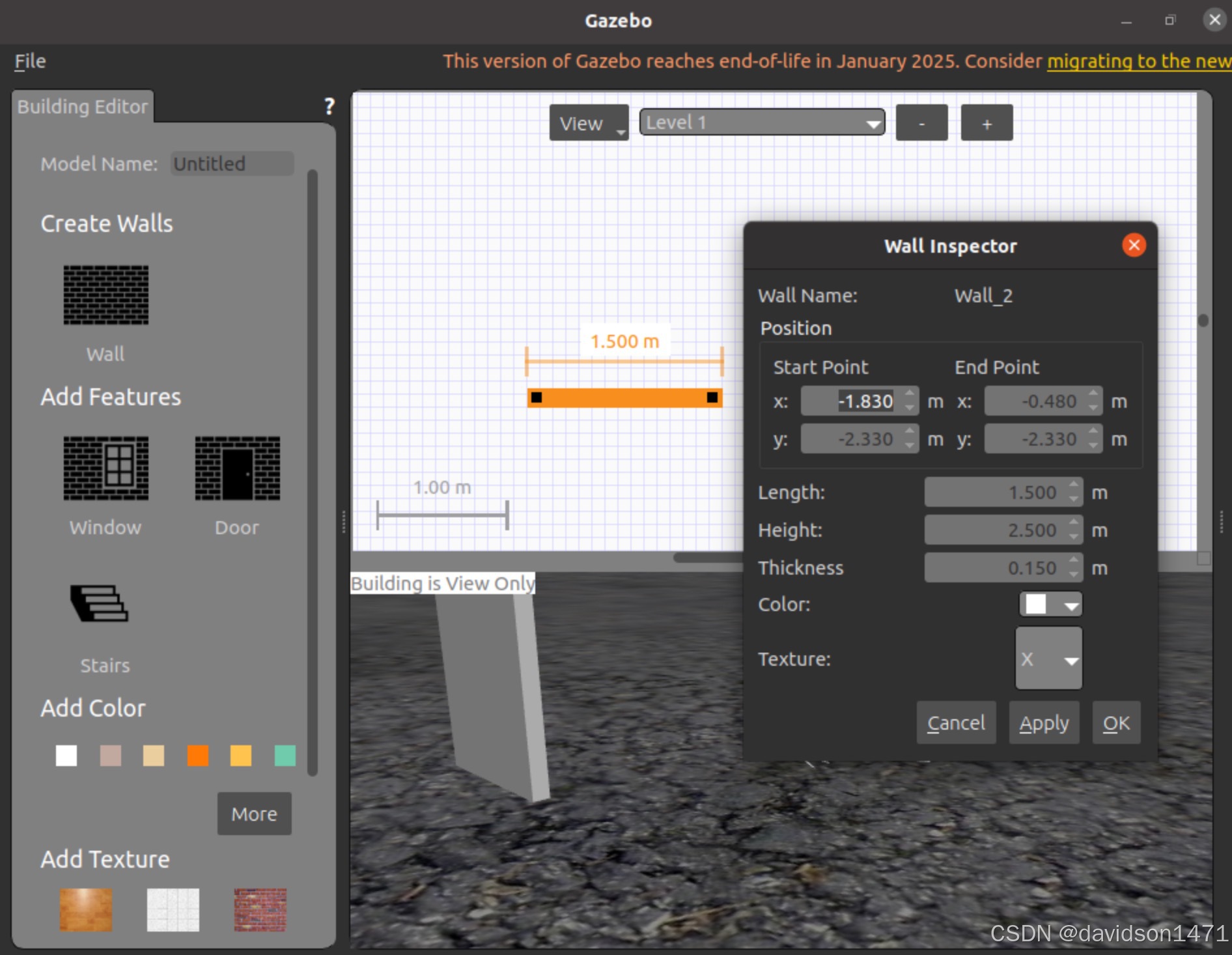Cancel the Wall Inspector changes
Screen dimensions: 1232x955
pyautogui.click(x=956, y=722)
